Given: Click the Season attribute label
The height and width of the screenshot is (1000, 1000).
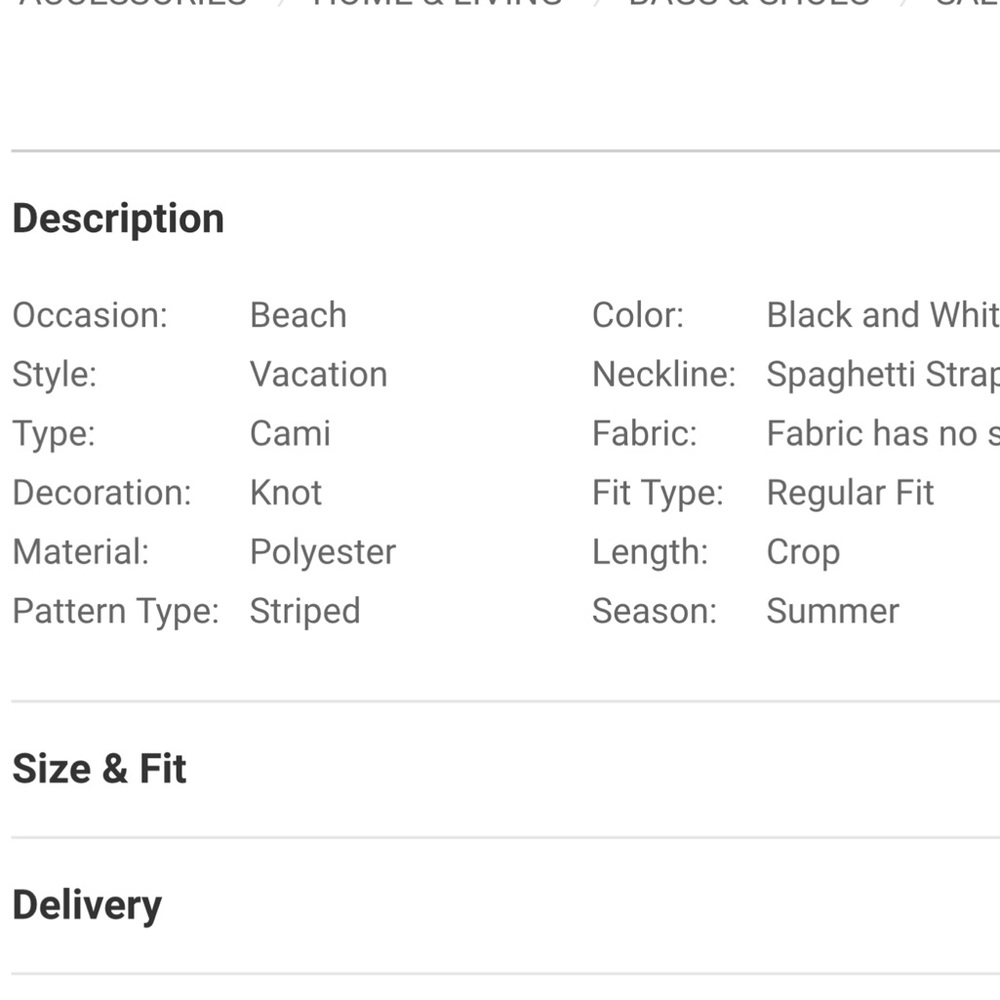Looking at the screenshot, I should [654, 611].
